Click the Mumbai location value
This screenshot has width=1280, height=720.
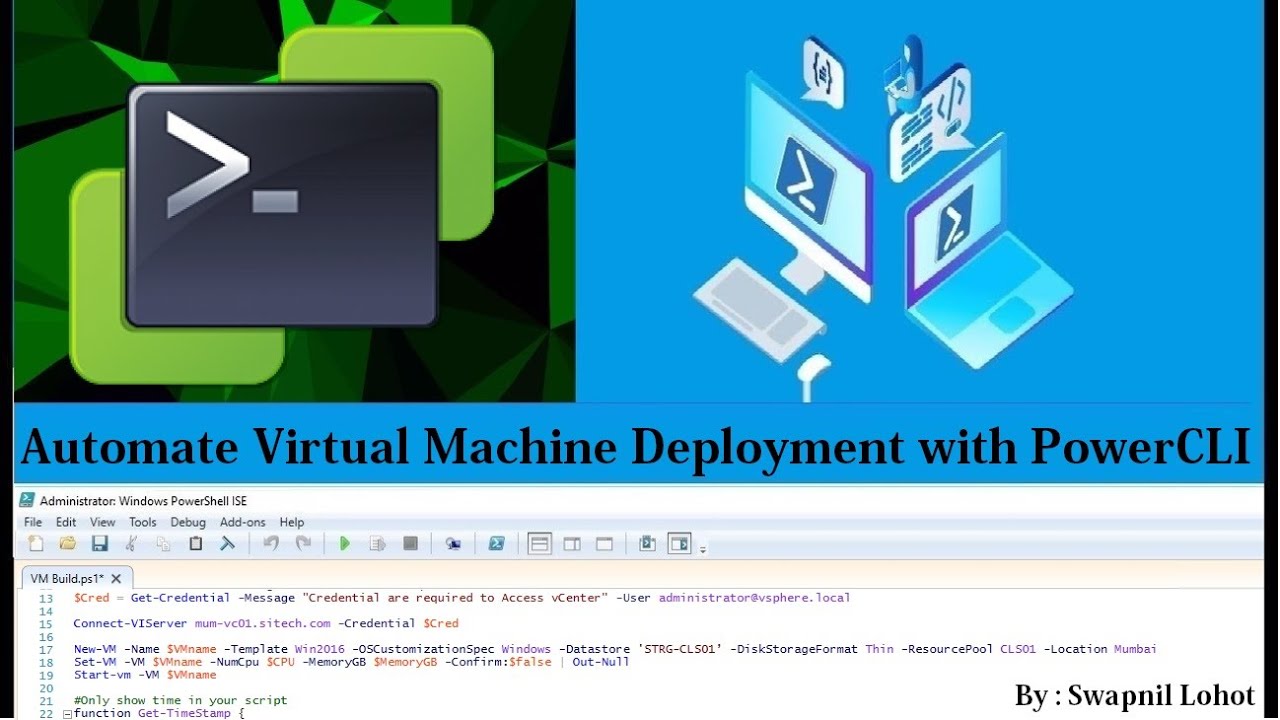click(1135, 649)
